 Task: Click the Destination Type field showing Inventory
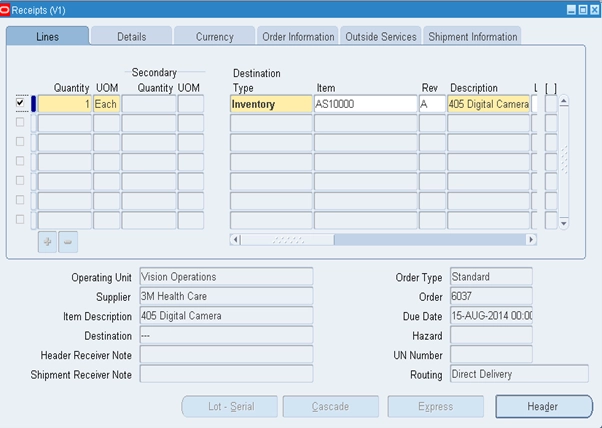(271, 104)
